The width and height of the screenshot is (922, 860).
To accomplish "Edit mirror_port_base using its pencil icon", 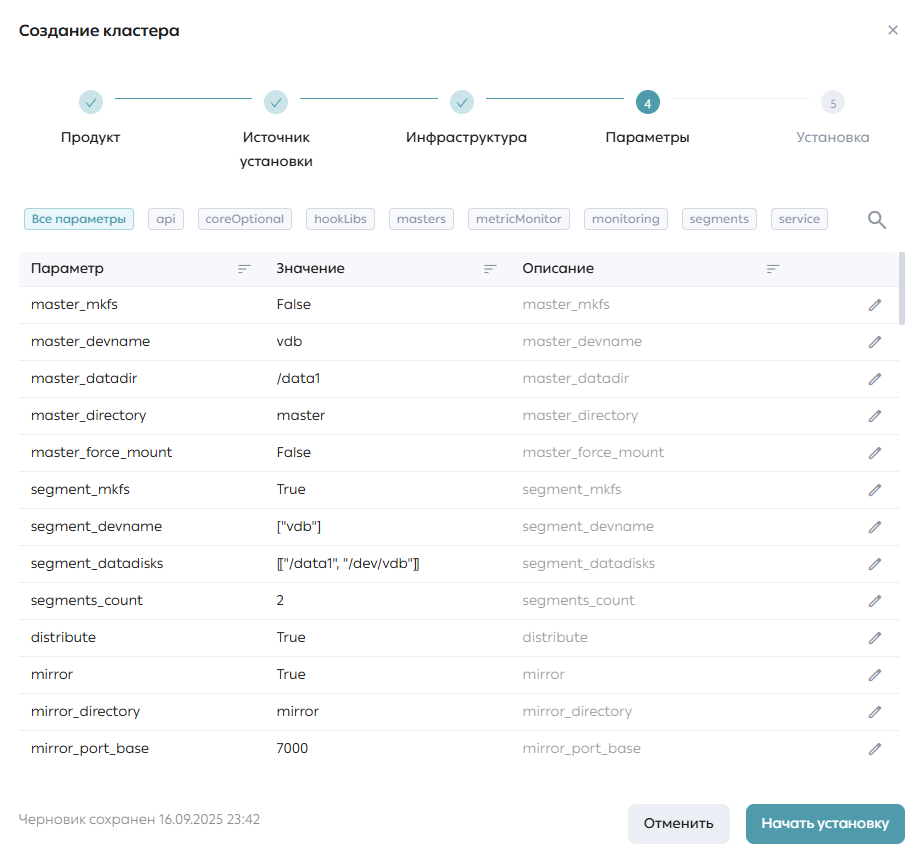I will pos(875,749).
